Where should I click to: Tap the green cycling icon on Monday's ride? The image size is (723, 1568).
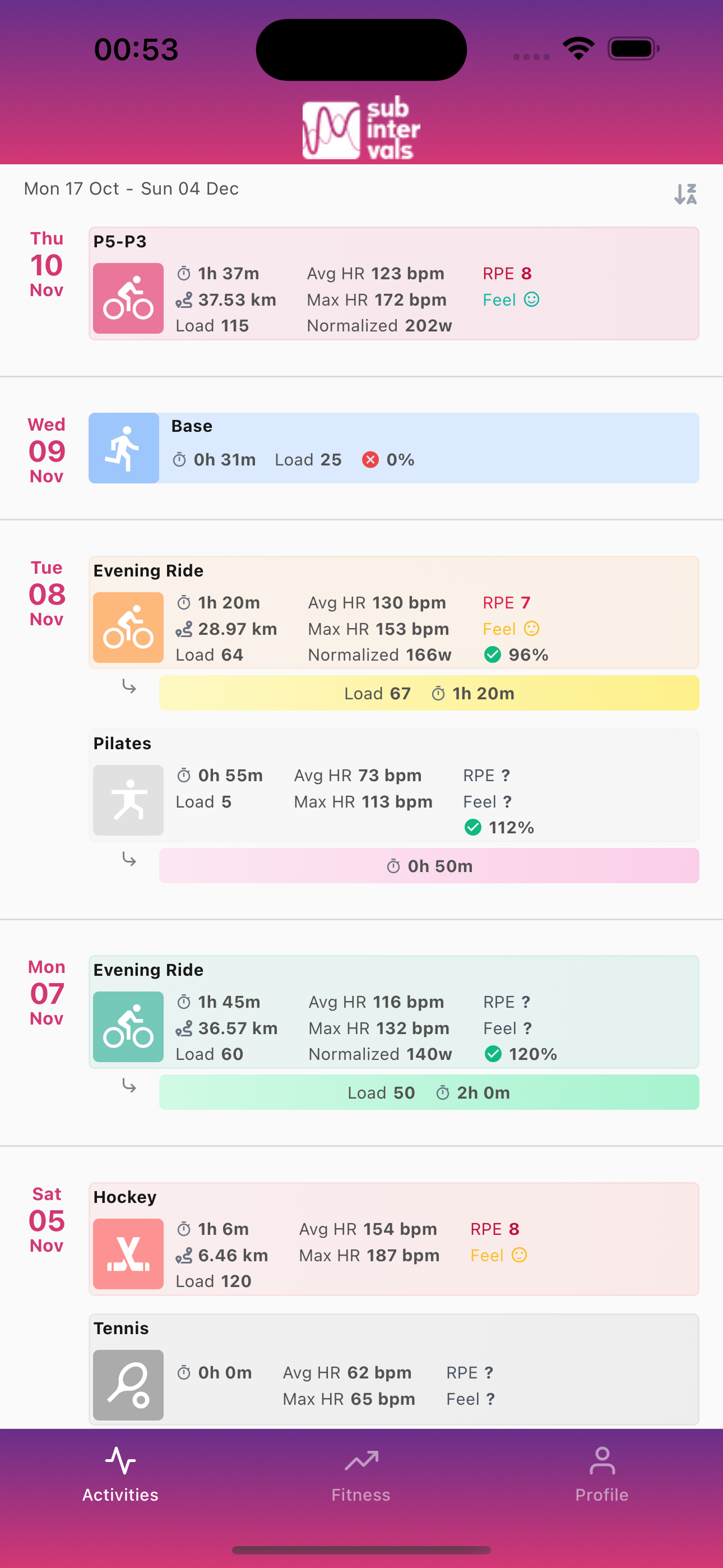(x=128, y=1027)
